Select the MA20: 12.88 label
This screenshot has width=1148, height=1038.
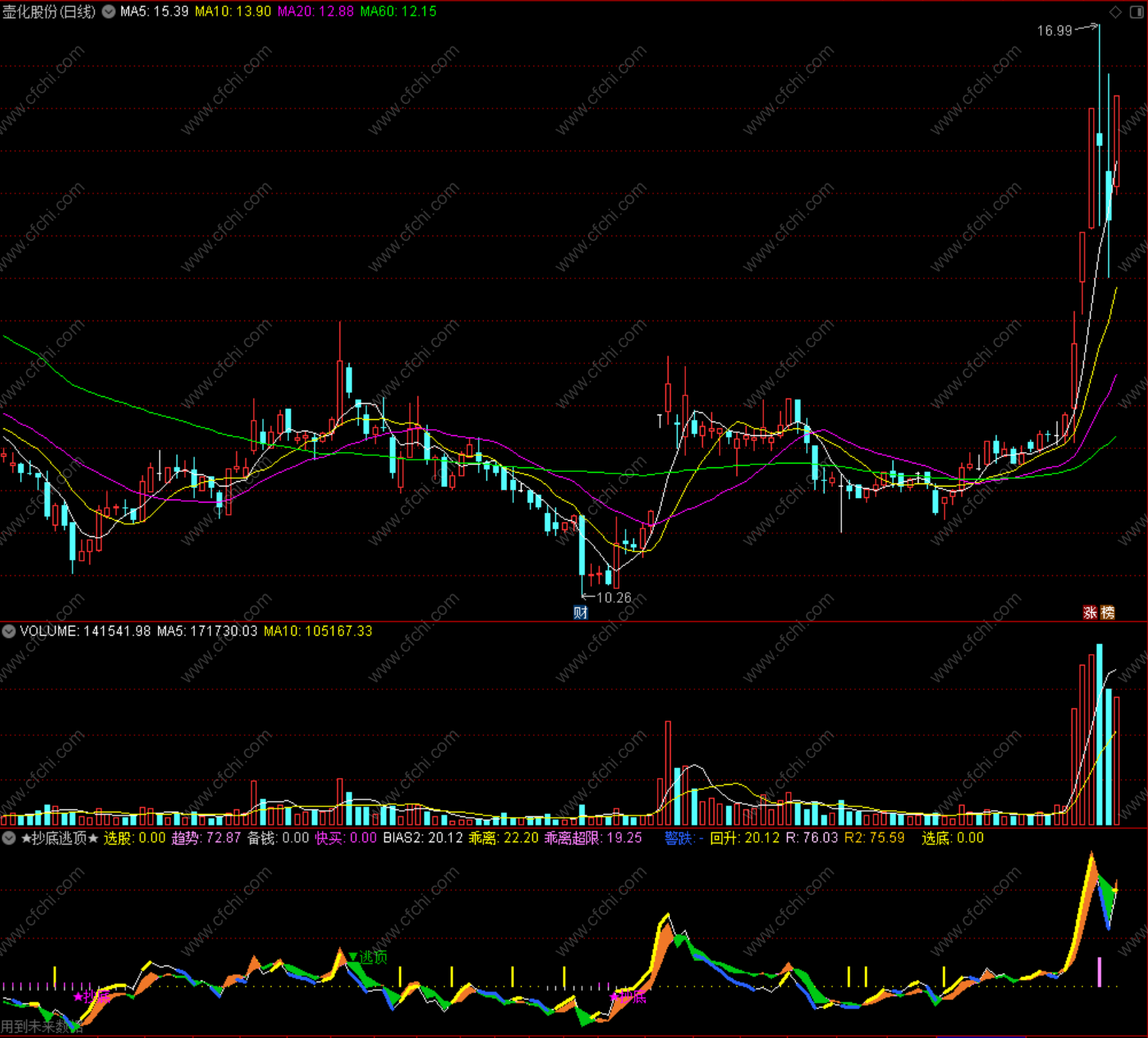316,11
